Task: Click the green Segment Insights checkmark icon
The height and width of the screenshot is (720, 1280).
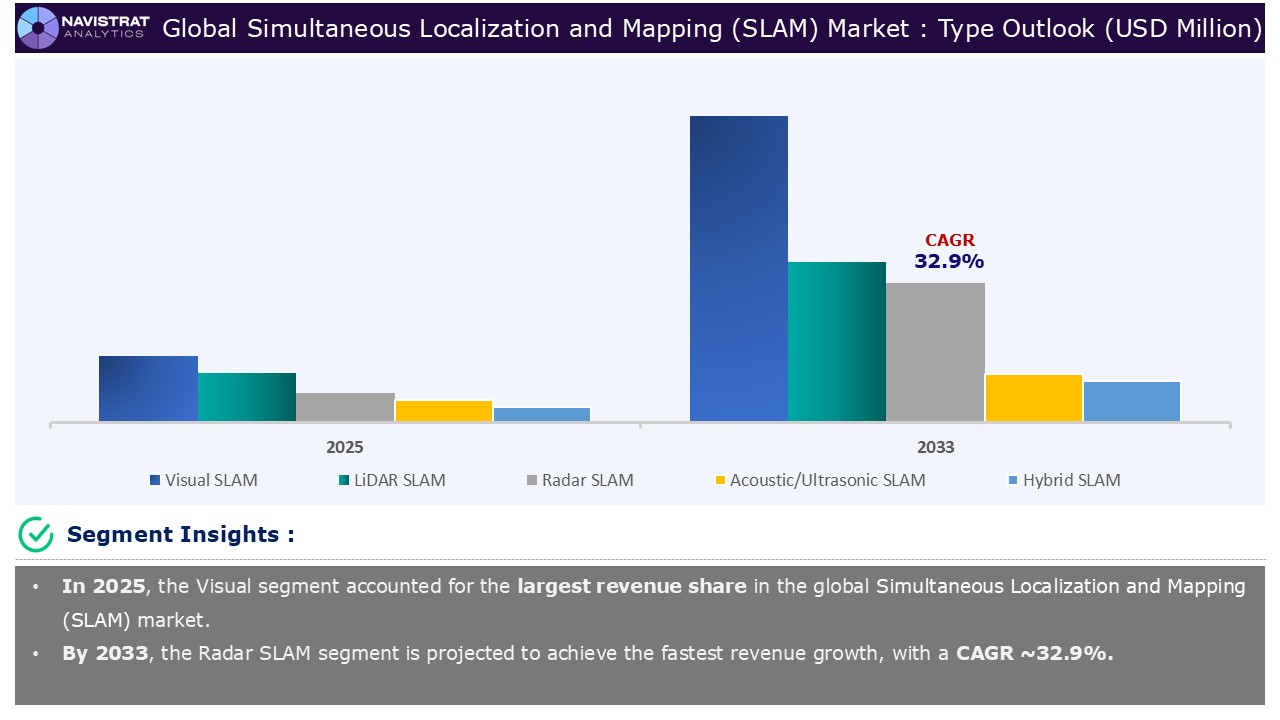Action: (x=33, y=534)
